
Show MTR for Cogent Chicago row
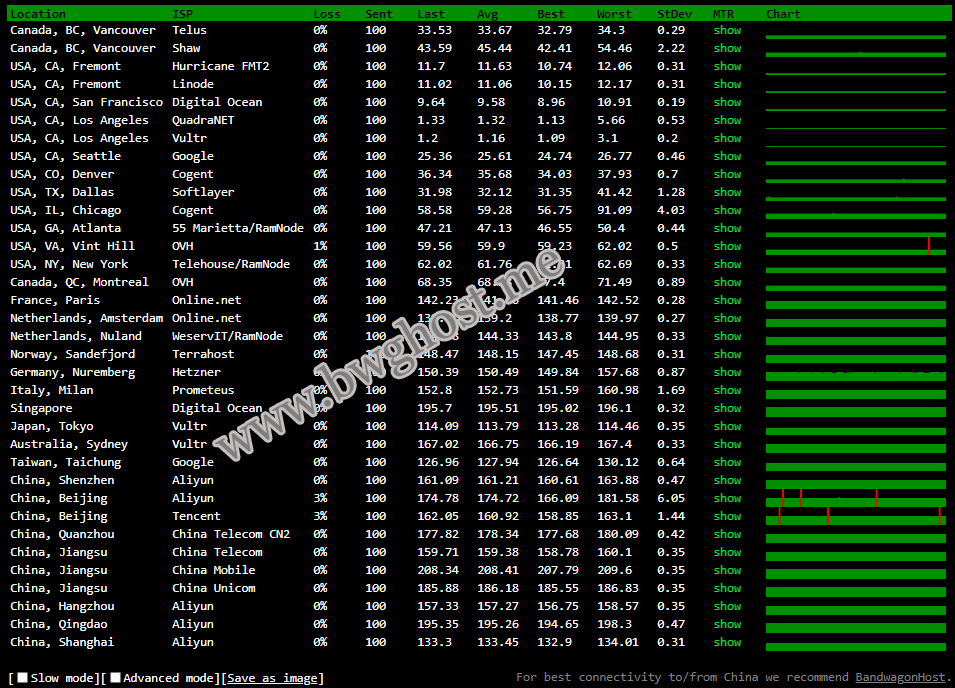point(727,210)
